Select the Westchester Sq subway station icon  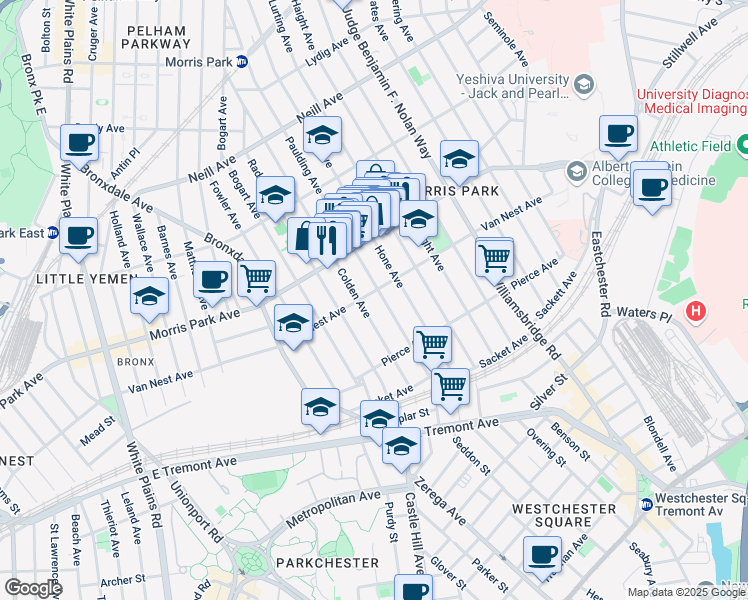click(647, 504)
